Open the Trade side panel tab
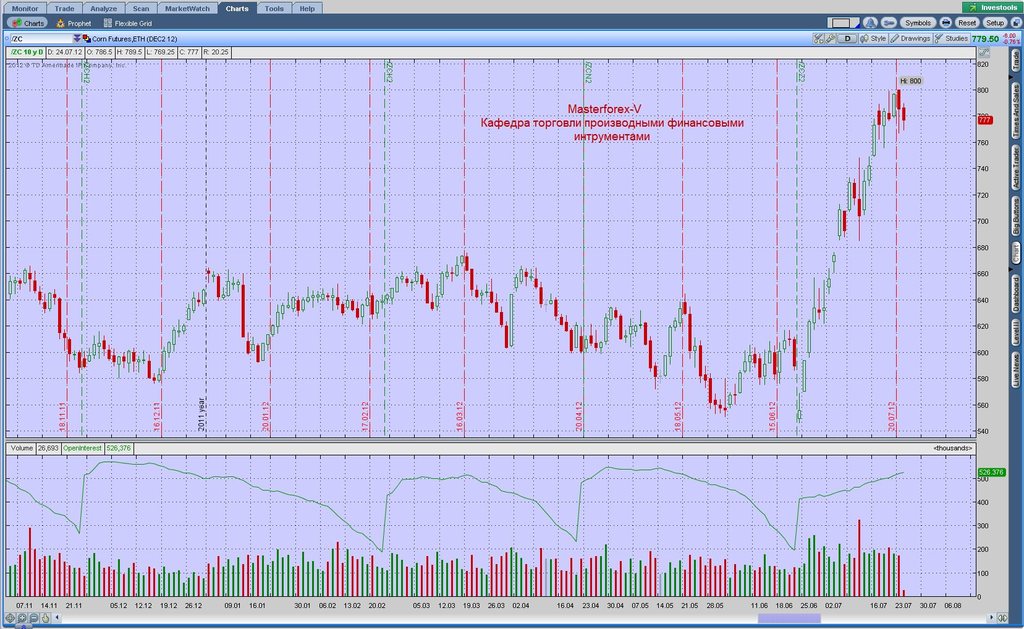The width and height of the screenshot is (1024, 629). (x=1016, y=61)
